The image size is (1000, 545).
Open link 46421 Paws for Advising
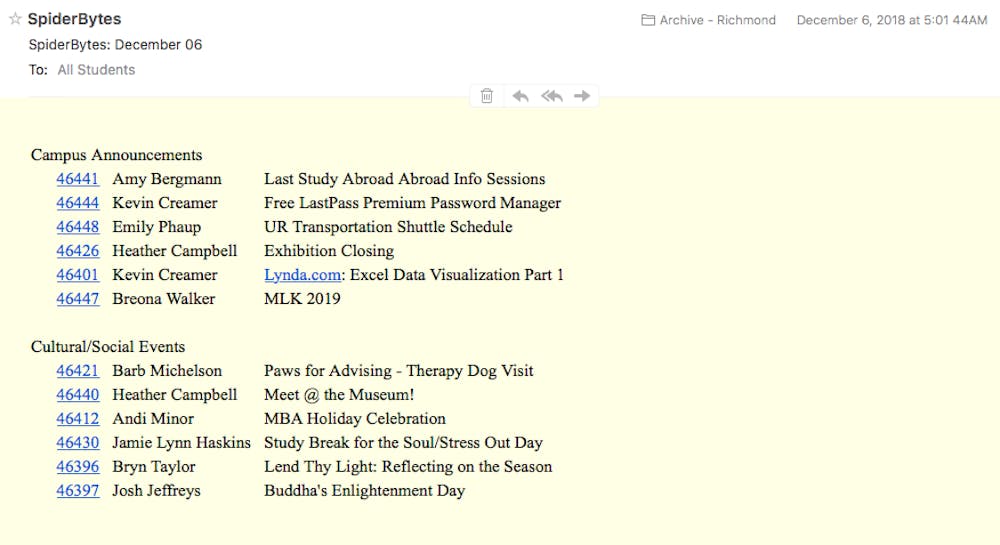tap(78, 371)
